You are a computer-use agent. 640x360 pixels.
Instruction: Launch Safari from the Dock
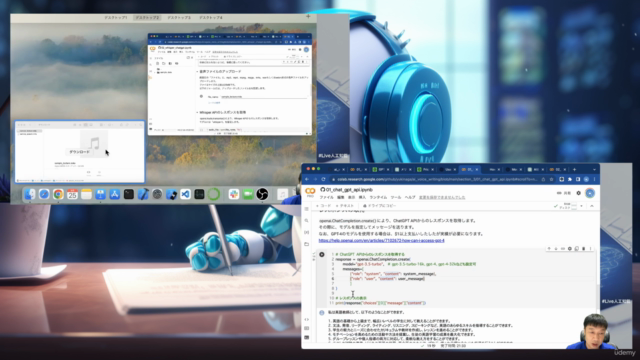[x=44, y=194]
